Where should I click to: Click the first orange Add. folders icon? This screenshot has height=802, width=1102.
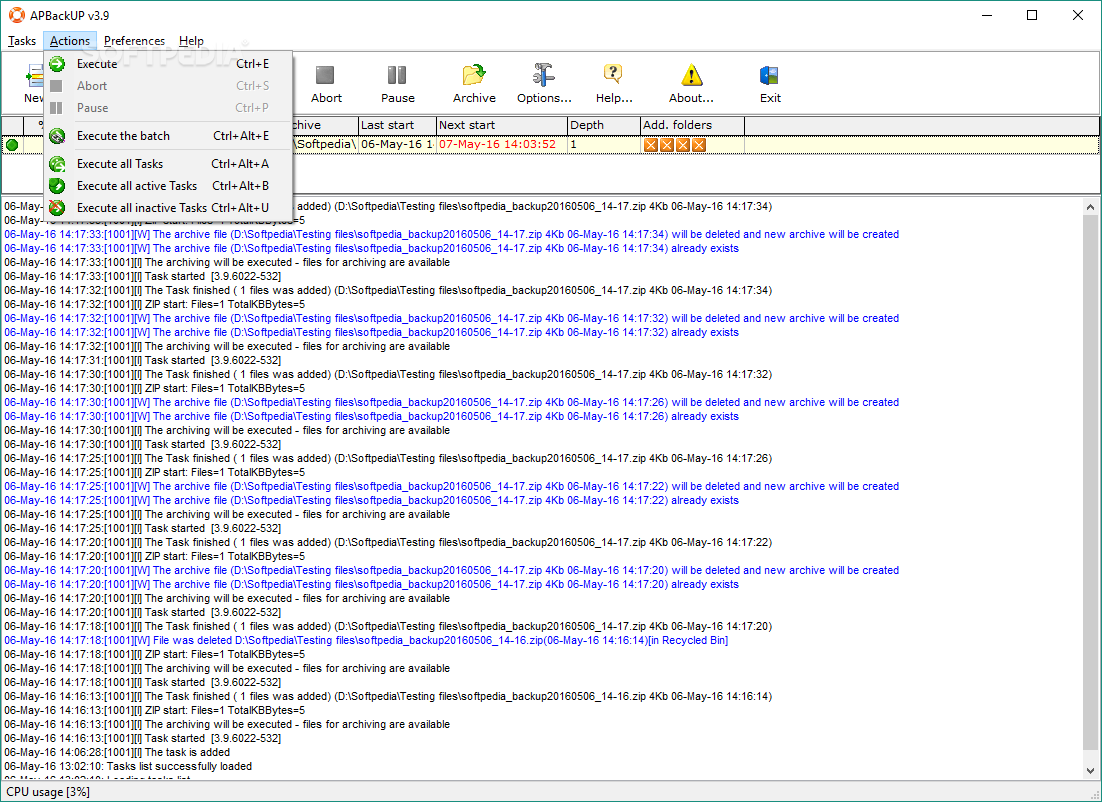pyautogui.click(x=650, y=145)
